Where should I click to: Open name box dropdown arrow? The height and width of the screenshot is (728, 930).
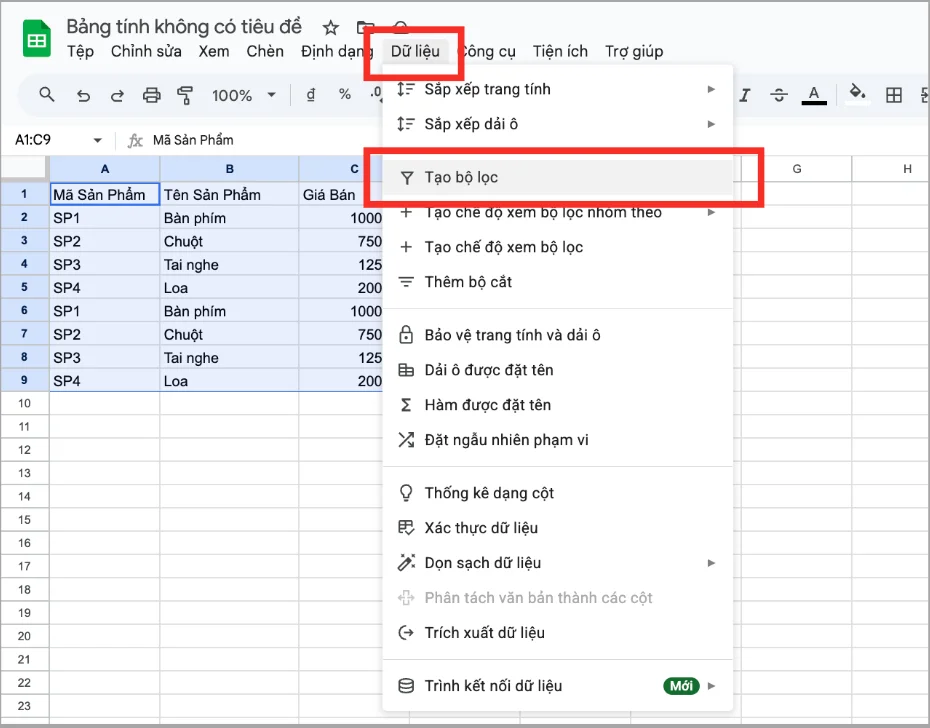click(97, 141)
